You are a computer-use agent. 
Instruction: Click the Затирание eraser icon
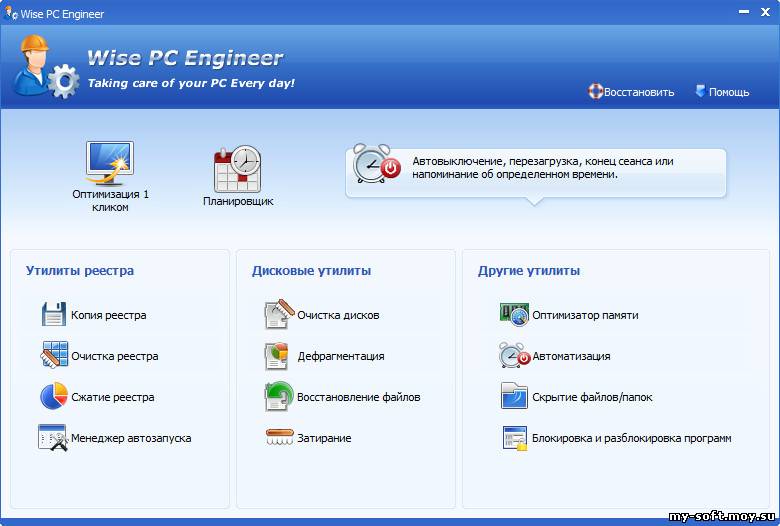coord(280,437)
